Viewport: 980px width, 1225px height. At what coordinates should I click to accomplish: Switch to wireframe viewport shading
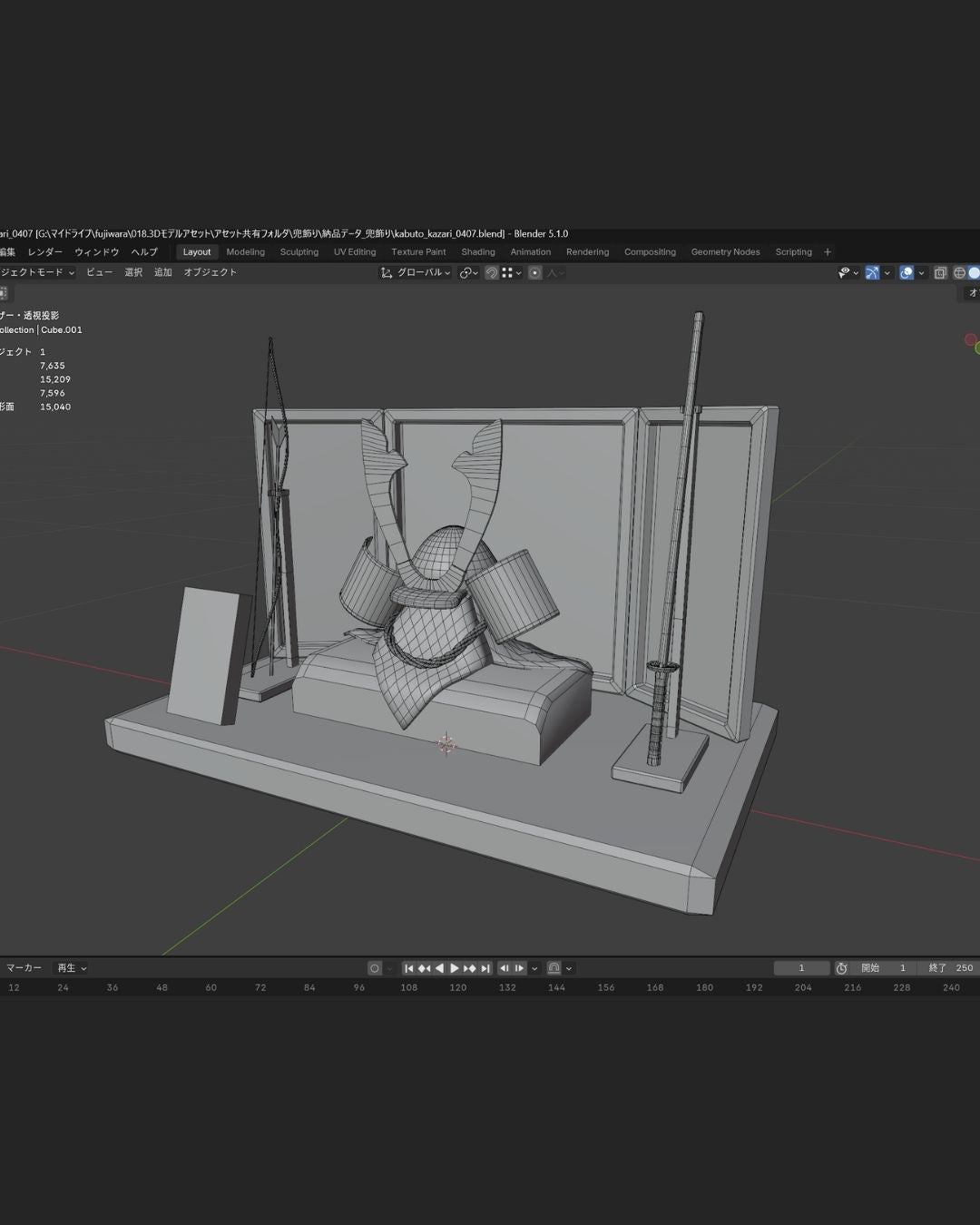959,272
